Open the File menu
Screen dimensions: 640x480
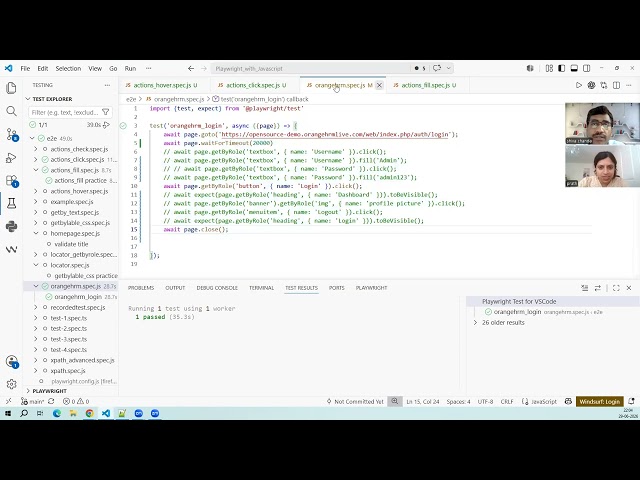(x=25, y=69)
